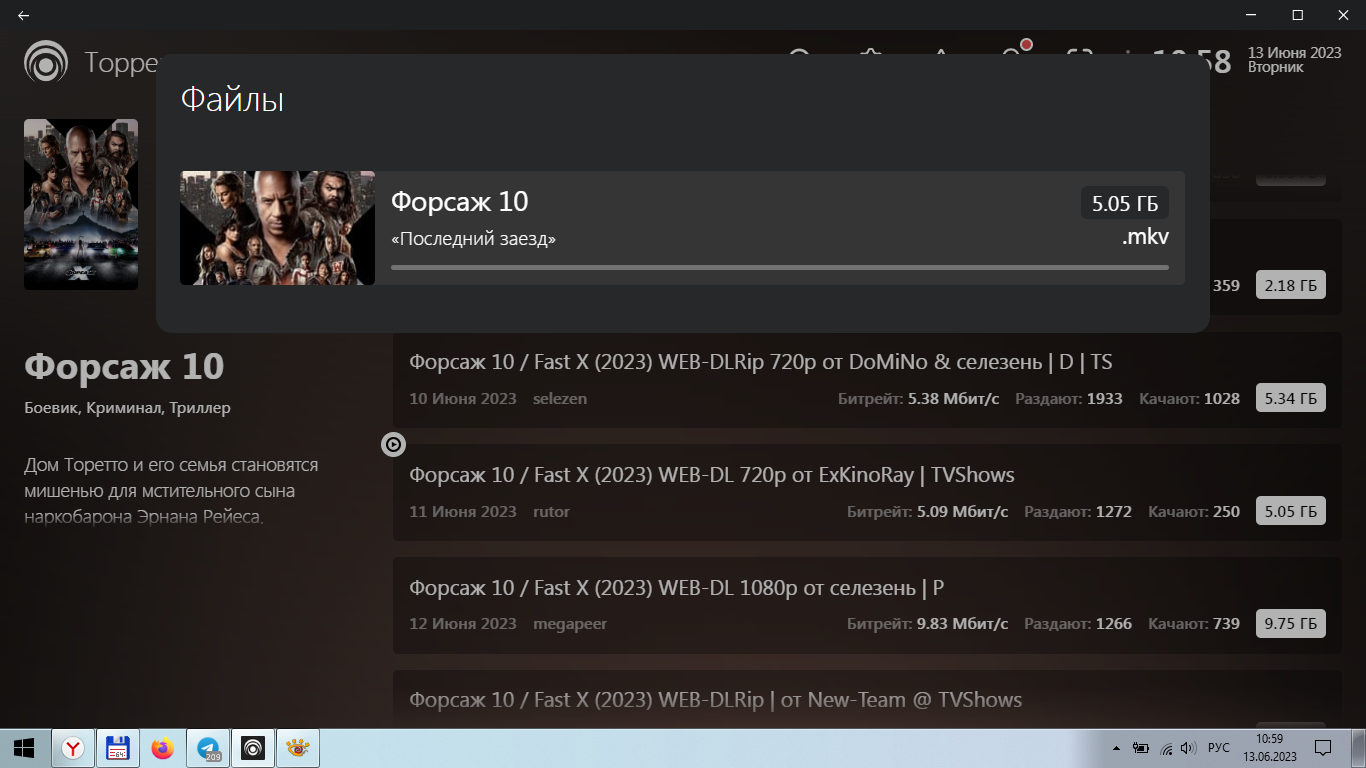The image size is (1366, 768).
Task: Open the floppy-disk app on the taskbar
Action: pyautogui.click(x=118, y=748)
